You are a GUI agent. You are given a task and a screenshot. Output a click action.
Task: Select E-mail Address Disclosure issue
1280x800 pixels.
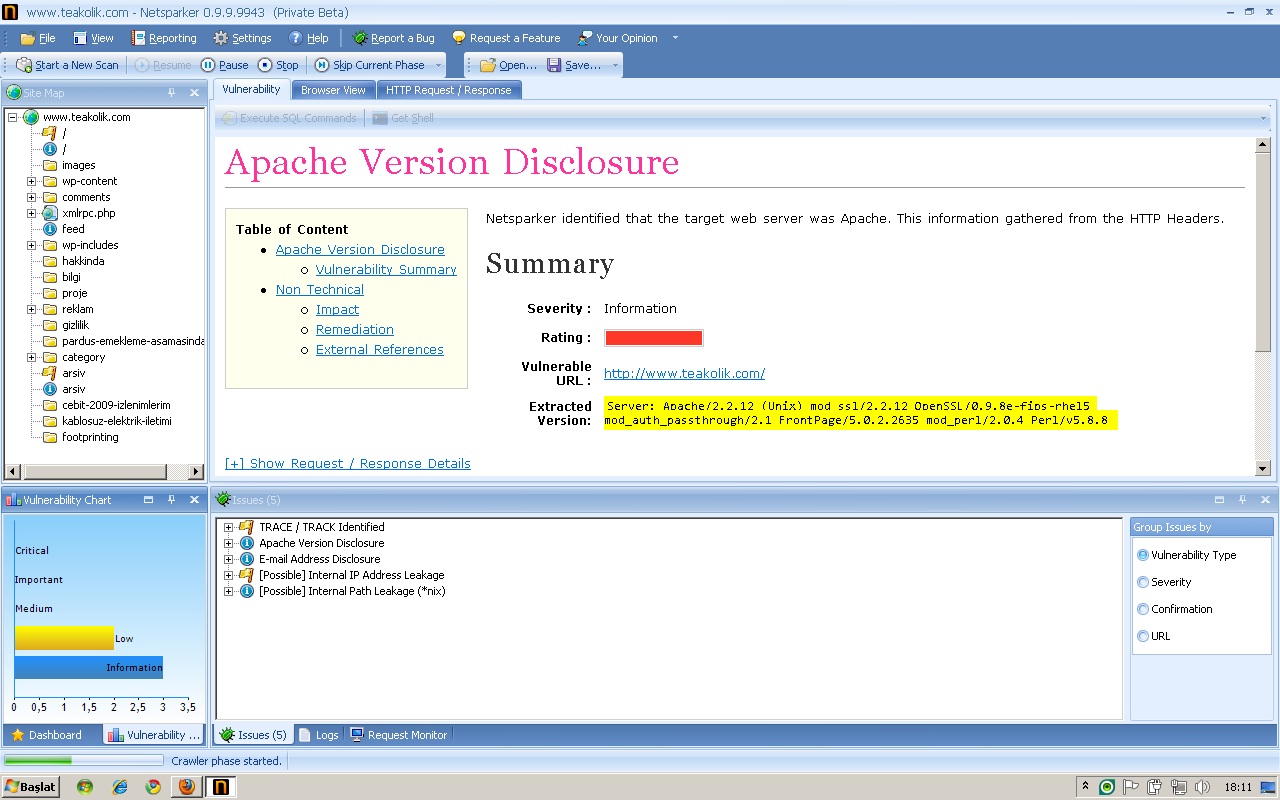click(319, 559)
